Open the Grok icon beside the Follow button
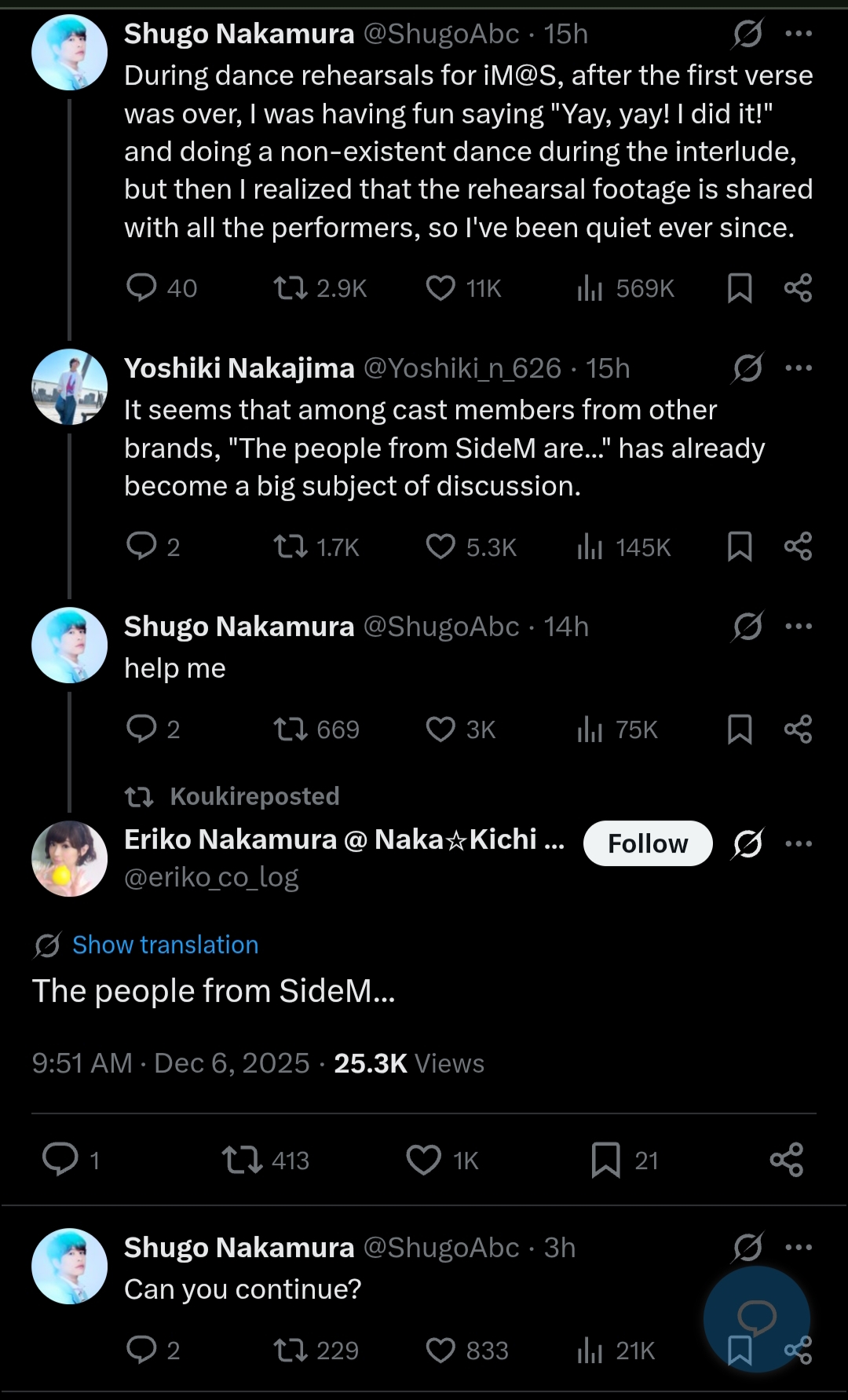 coord(747,843)
